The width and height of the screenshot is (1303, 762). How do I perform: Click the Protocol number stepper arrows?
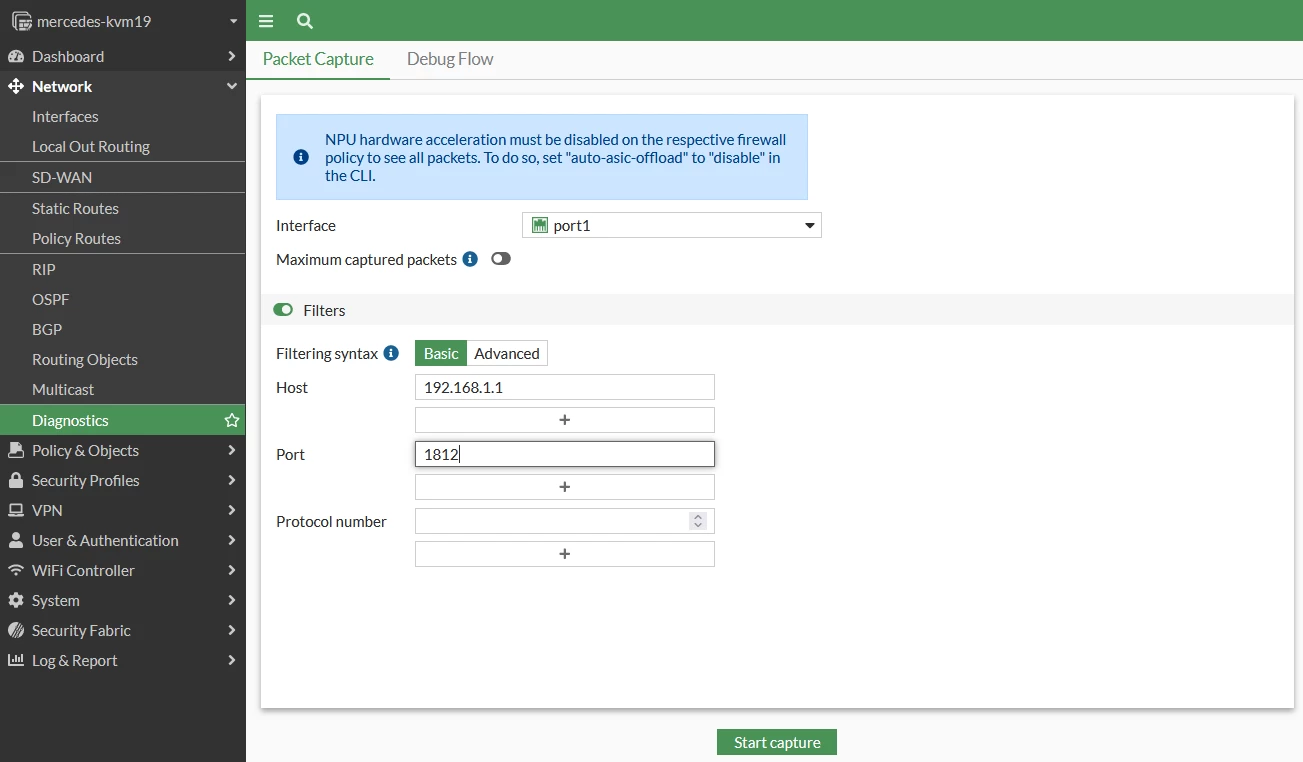pos(698,521)
